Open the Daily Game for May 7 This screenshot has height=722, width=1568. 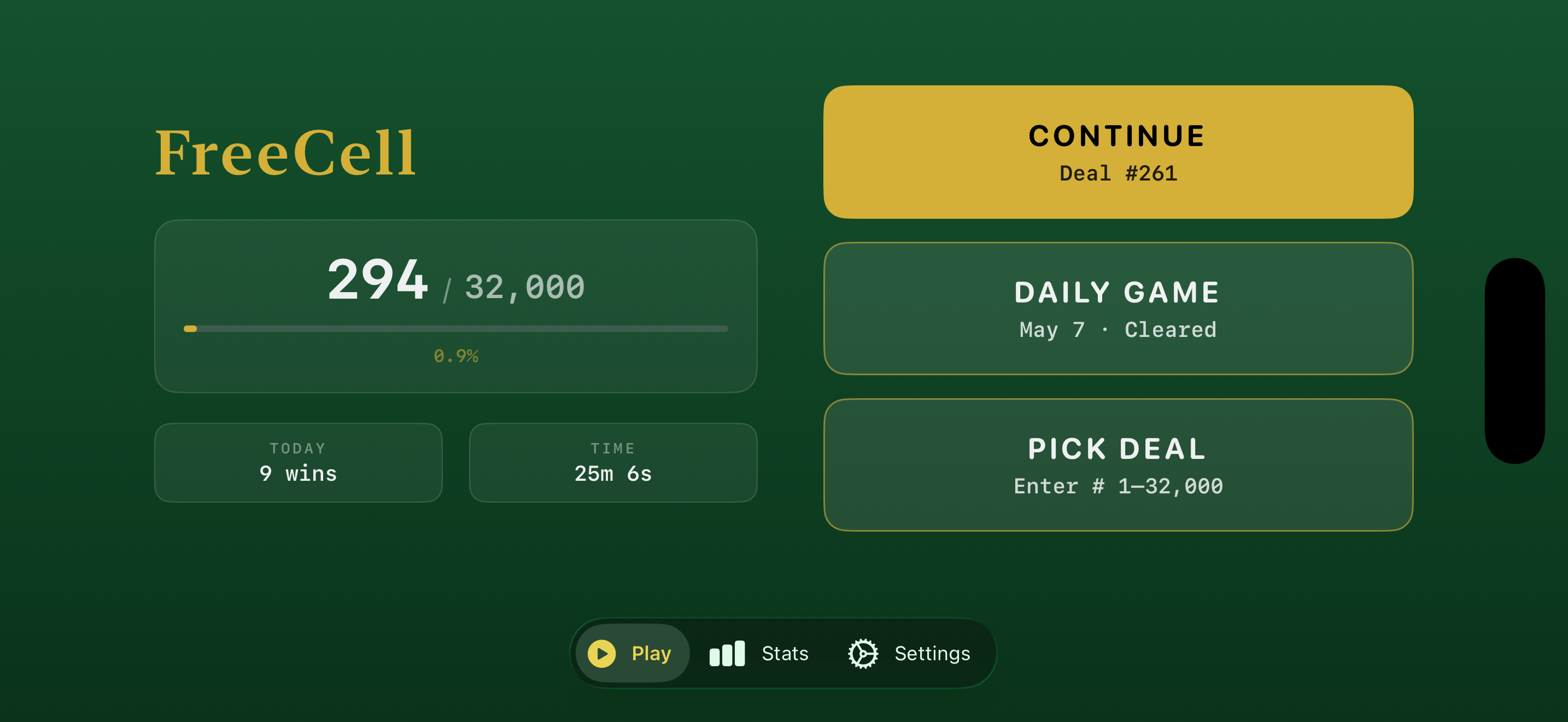1118,308
